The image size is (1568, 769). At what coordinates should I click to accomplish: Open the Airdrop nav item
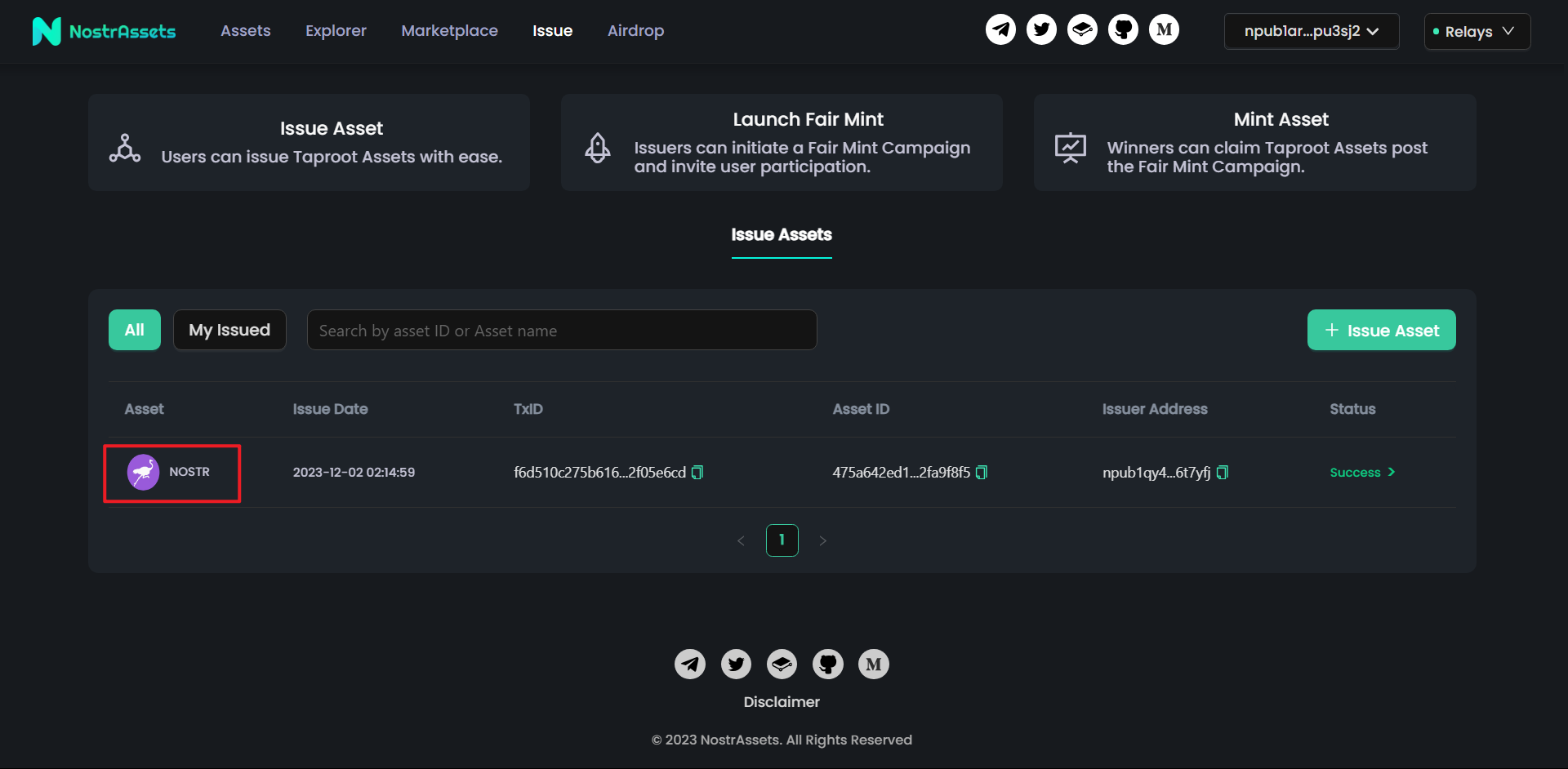[x=635, y=30]
